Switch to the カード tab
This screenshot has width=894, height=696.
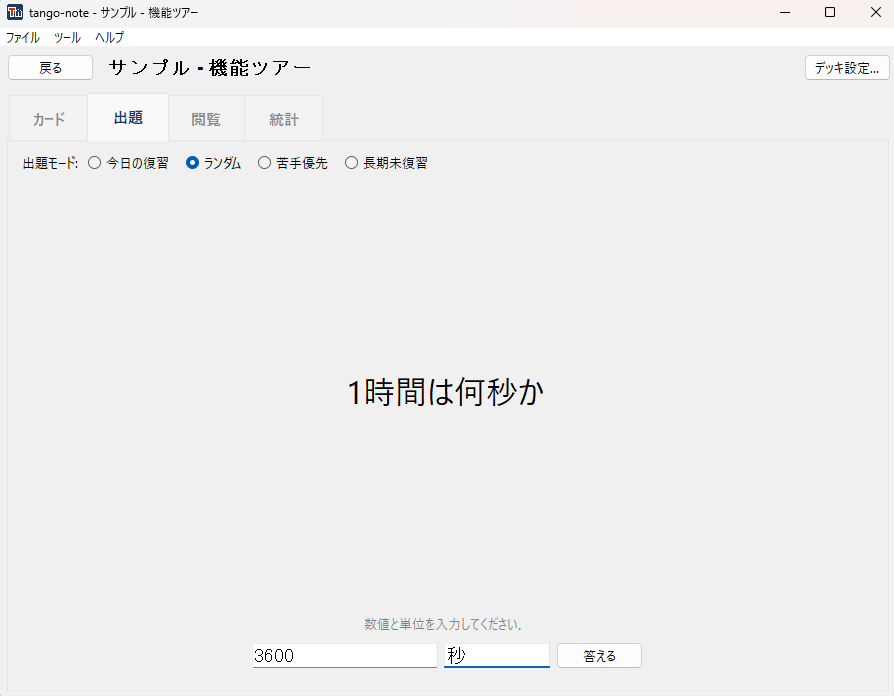coord(49,119)
